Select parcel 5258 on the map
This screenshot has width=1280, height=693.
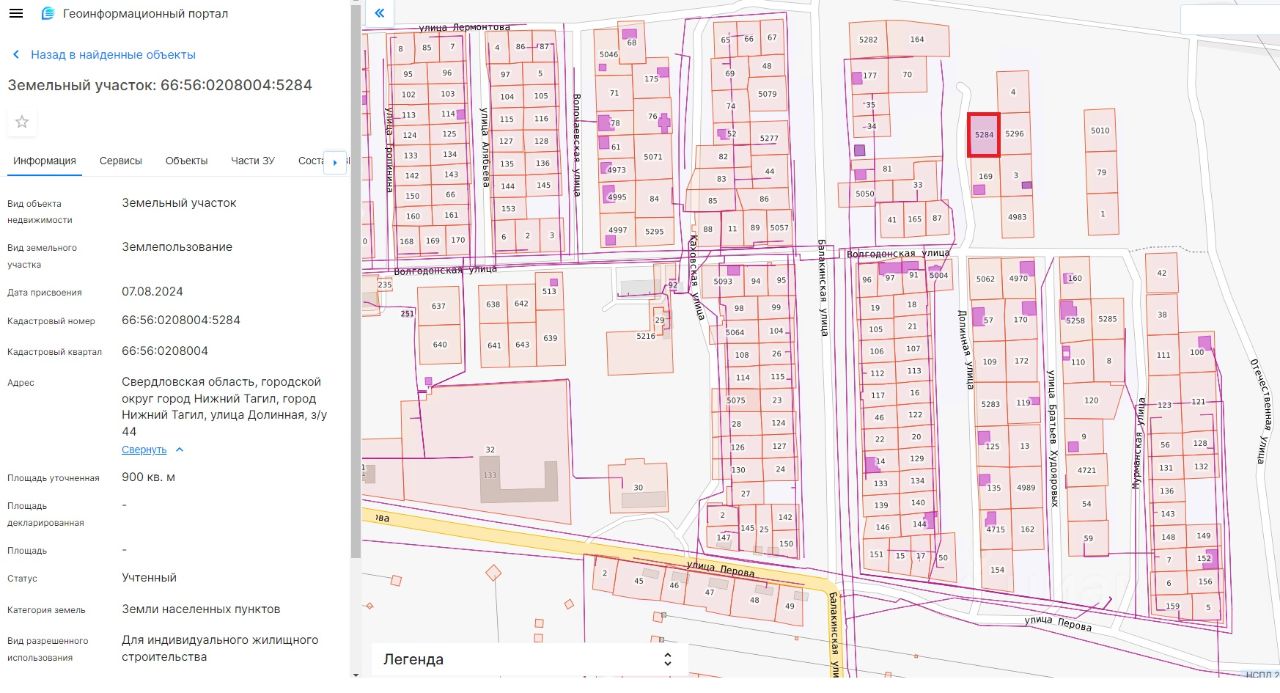tap(1075, 320)
